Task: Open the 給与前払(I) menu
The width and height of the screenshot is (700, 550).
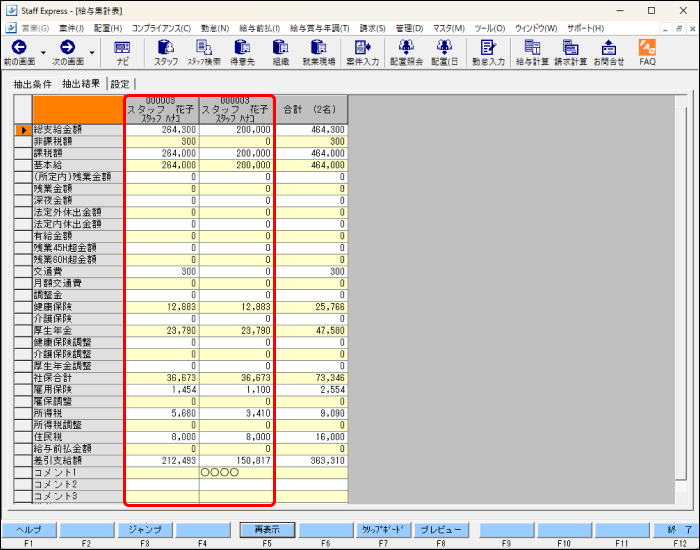Action: tap(259, 28)
